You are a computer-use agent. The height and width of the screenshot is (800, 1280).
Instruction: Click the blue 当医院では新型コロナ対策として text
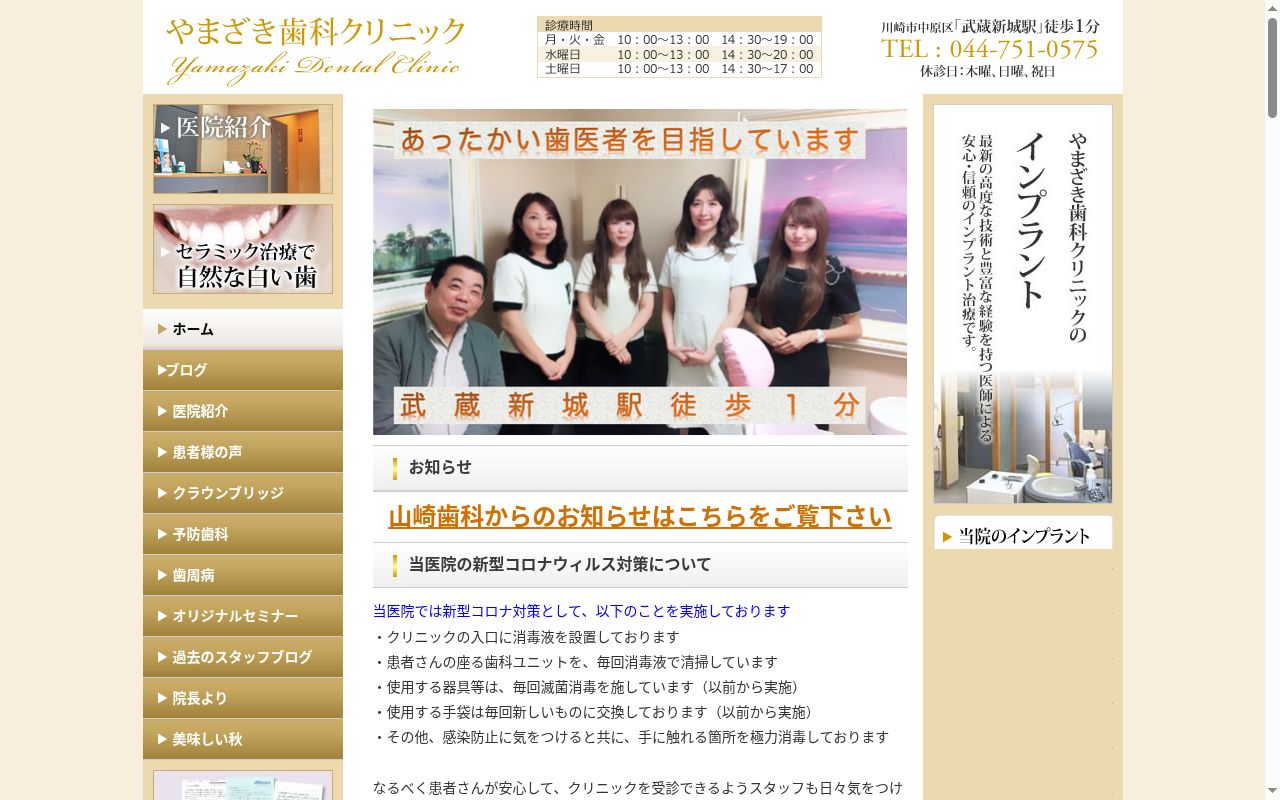pyautogui.click(x=581, y=611)
